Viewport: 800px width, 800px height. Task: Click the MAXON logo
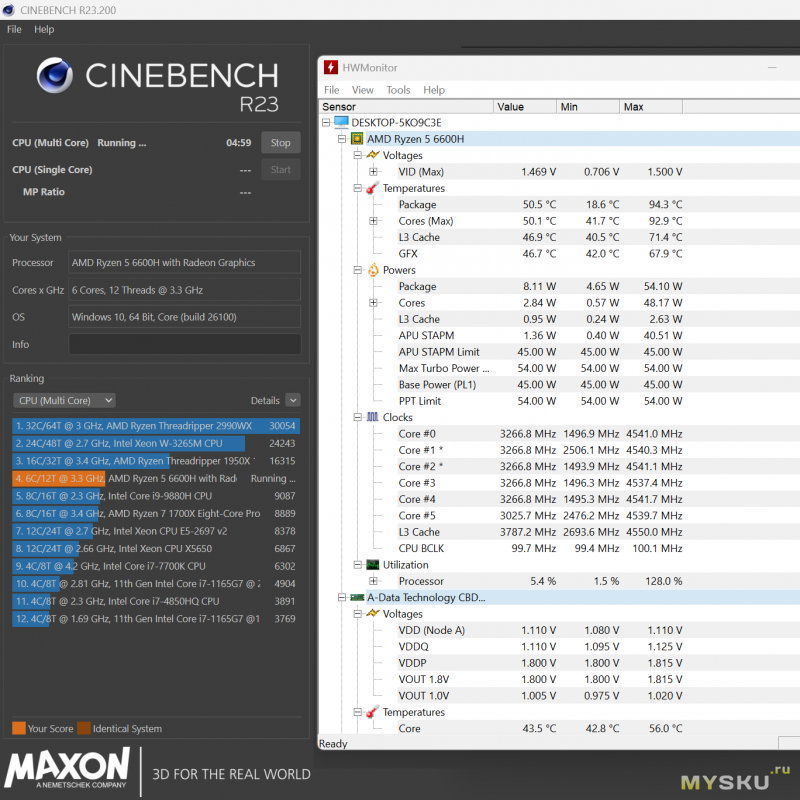pos(67,768)
